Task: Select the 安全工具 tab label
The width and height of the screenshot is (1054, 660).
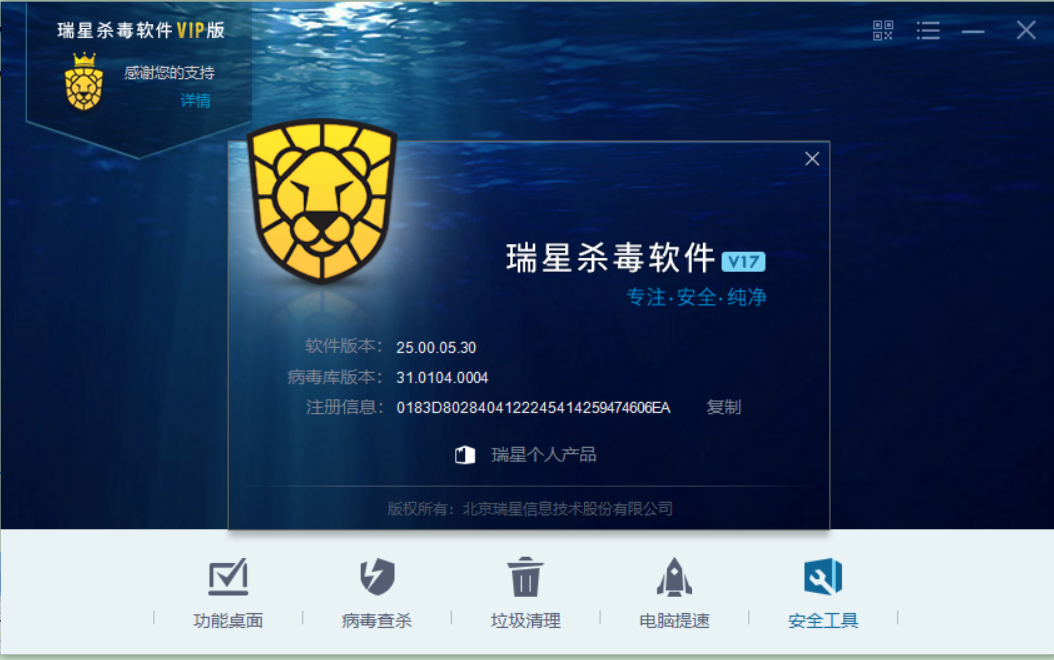Action: click(823, 620)
